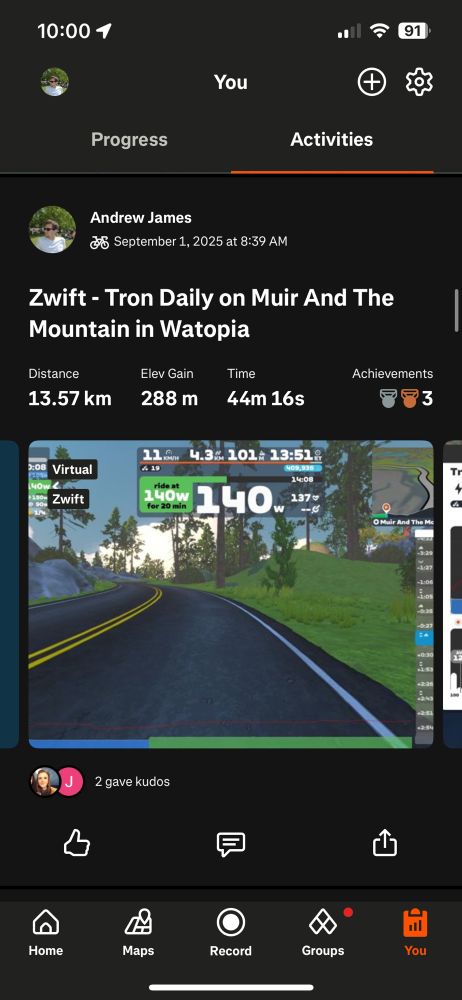462x1000 pixels.
Task: Open comments with speech bubble icon
Action: (x=231, y=844)
